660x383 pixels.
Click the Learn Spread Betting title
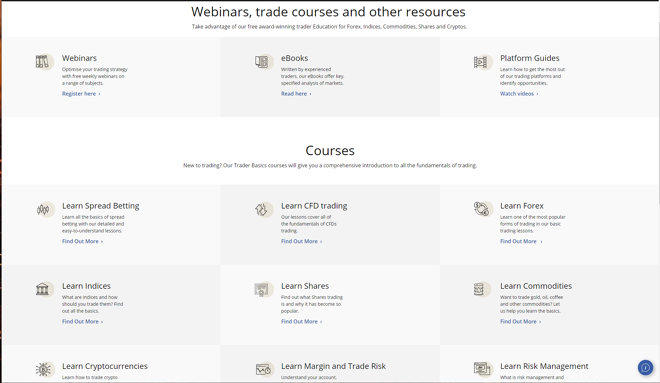point(101,206)
